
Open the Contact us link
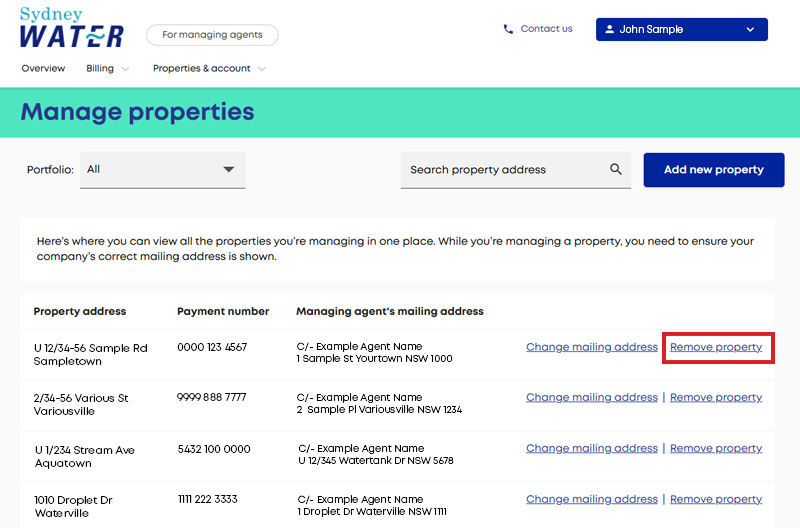click(x=546, y=29)
